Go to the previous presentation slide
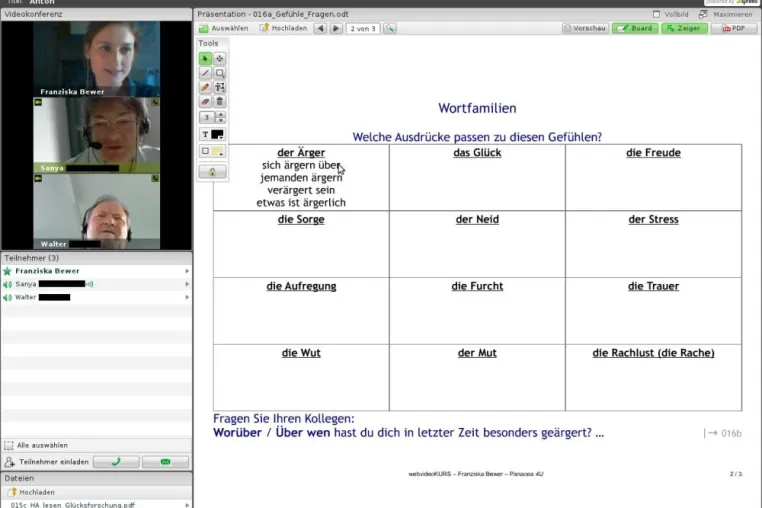 320,29
